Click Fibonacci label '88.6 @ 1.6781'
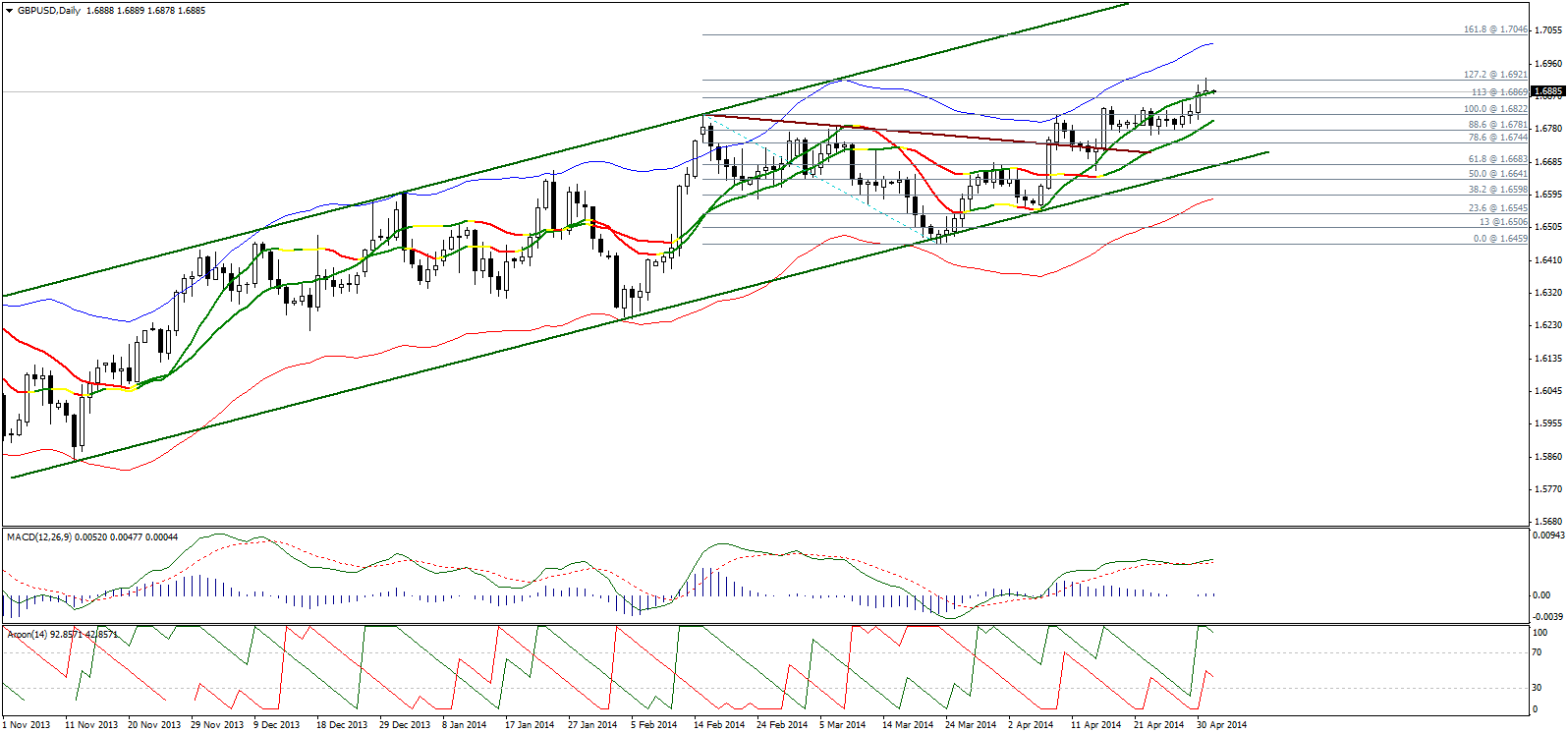This screenshot has width=1568, height=733. (x=1498, y=125)
